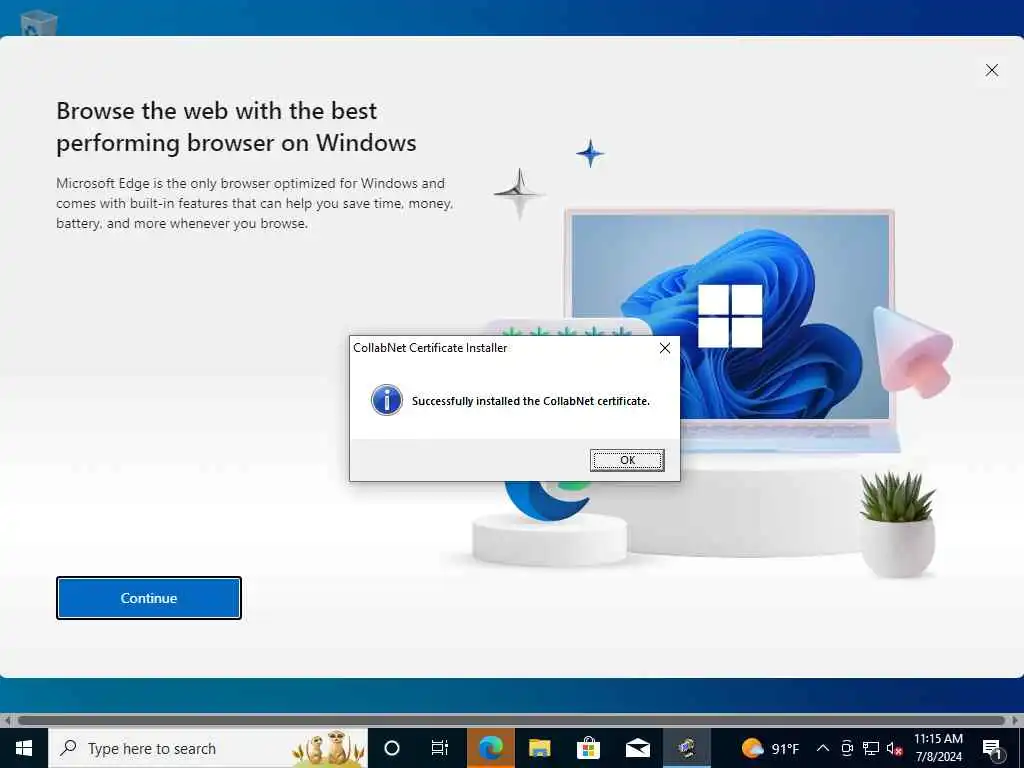Click the heading "Browse the web with the best"
Screen dimensions: 1024x768
216,111
